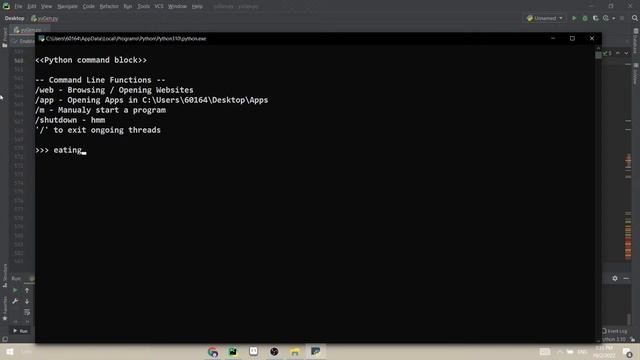Image resolution: width=640 pixels, height=360 pixels.
Task: Expand the Profile icon dropdown arrow
Action: (613, 18)
